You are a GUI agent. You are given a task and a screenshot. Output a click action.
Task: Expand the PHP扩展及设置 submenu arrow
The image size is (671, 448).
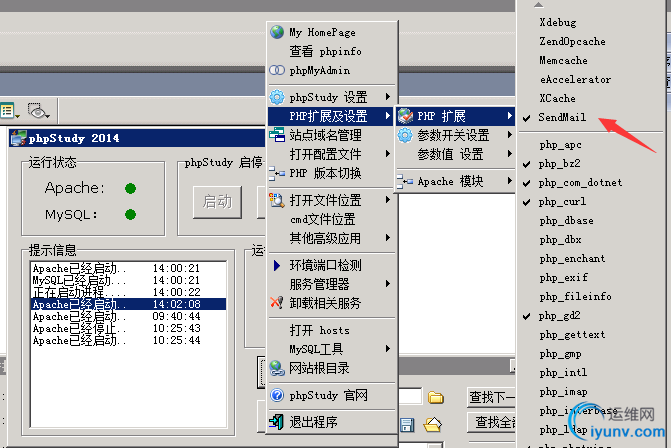[x=388, y=116]
